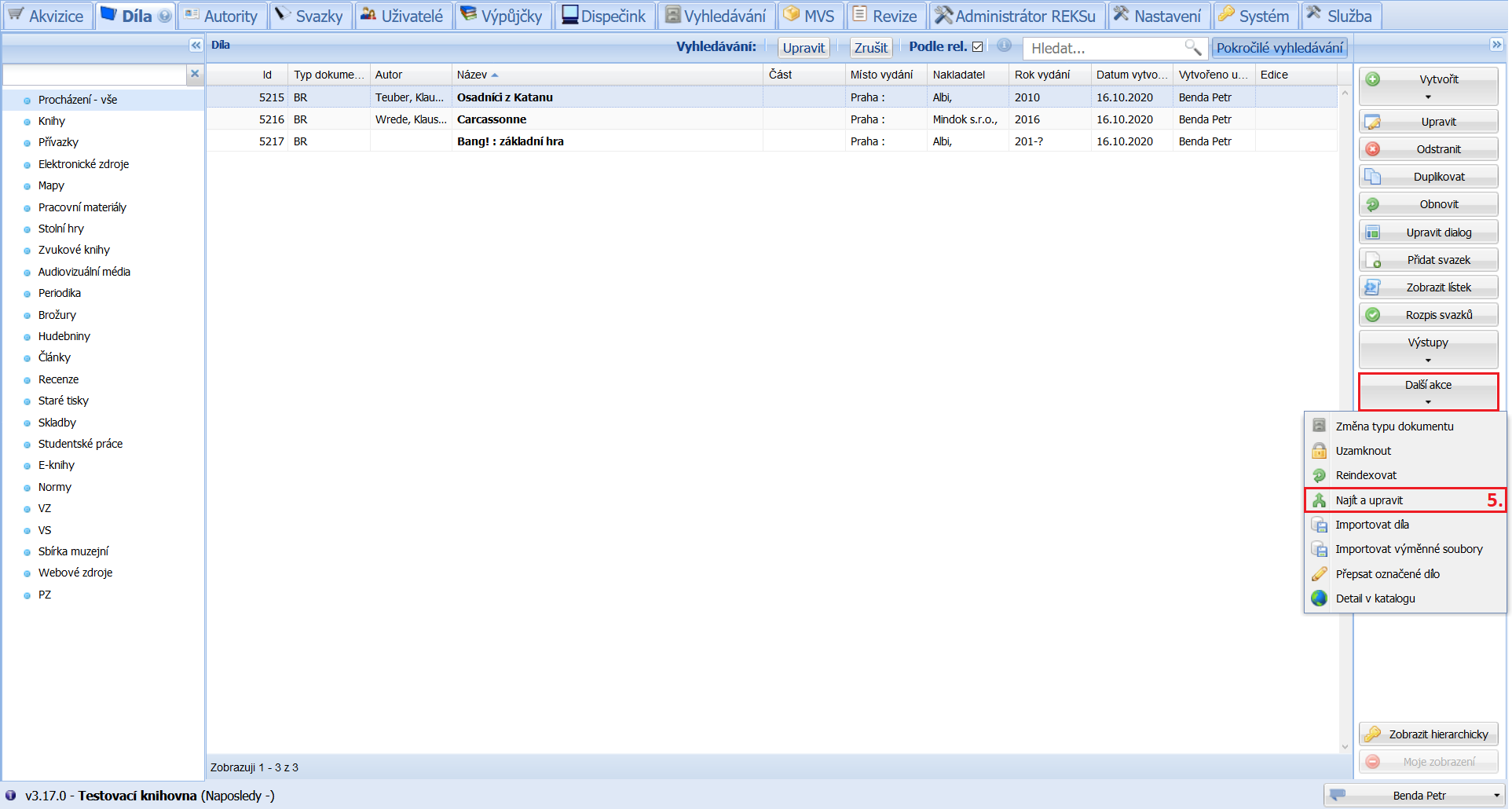
Task: Click the dialog icon on Upravit dialog
Action: click(x=1373, y=232)
